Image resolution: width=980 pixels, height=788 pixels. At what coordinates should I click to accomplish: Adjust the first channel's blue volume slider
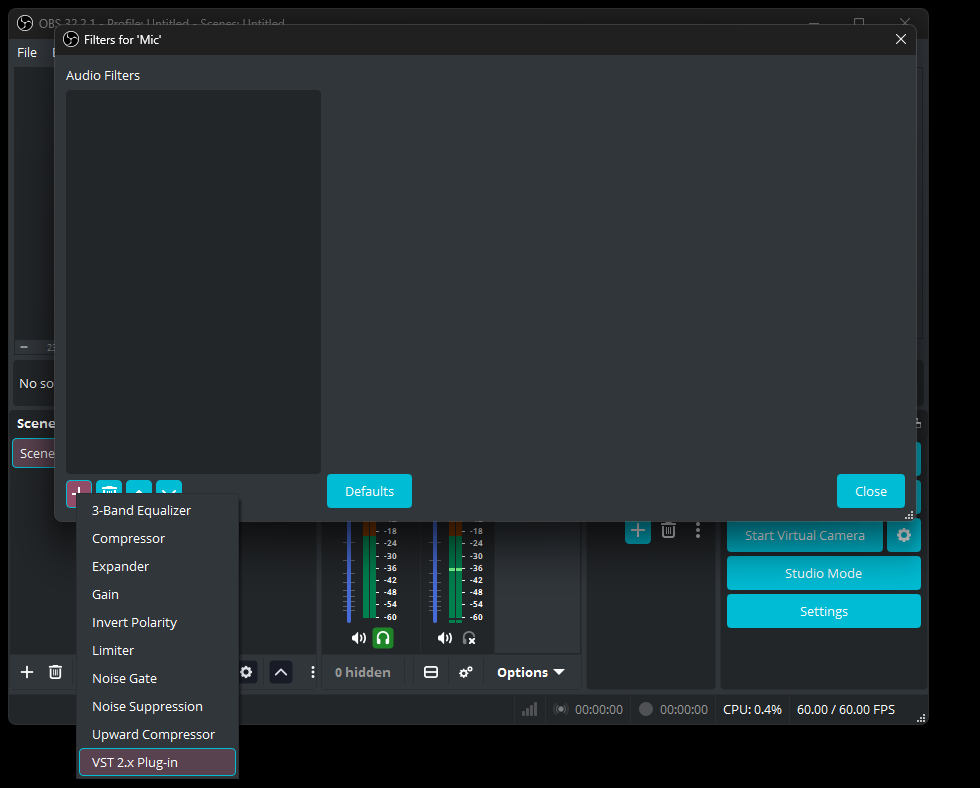pos(349,572)
